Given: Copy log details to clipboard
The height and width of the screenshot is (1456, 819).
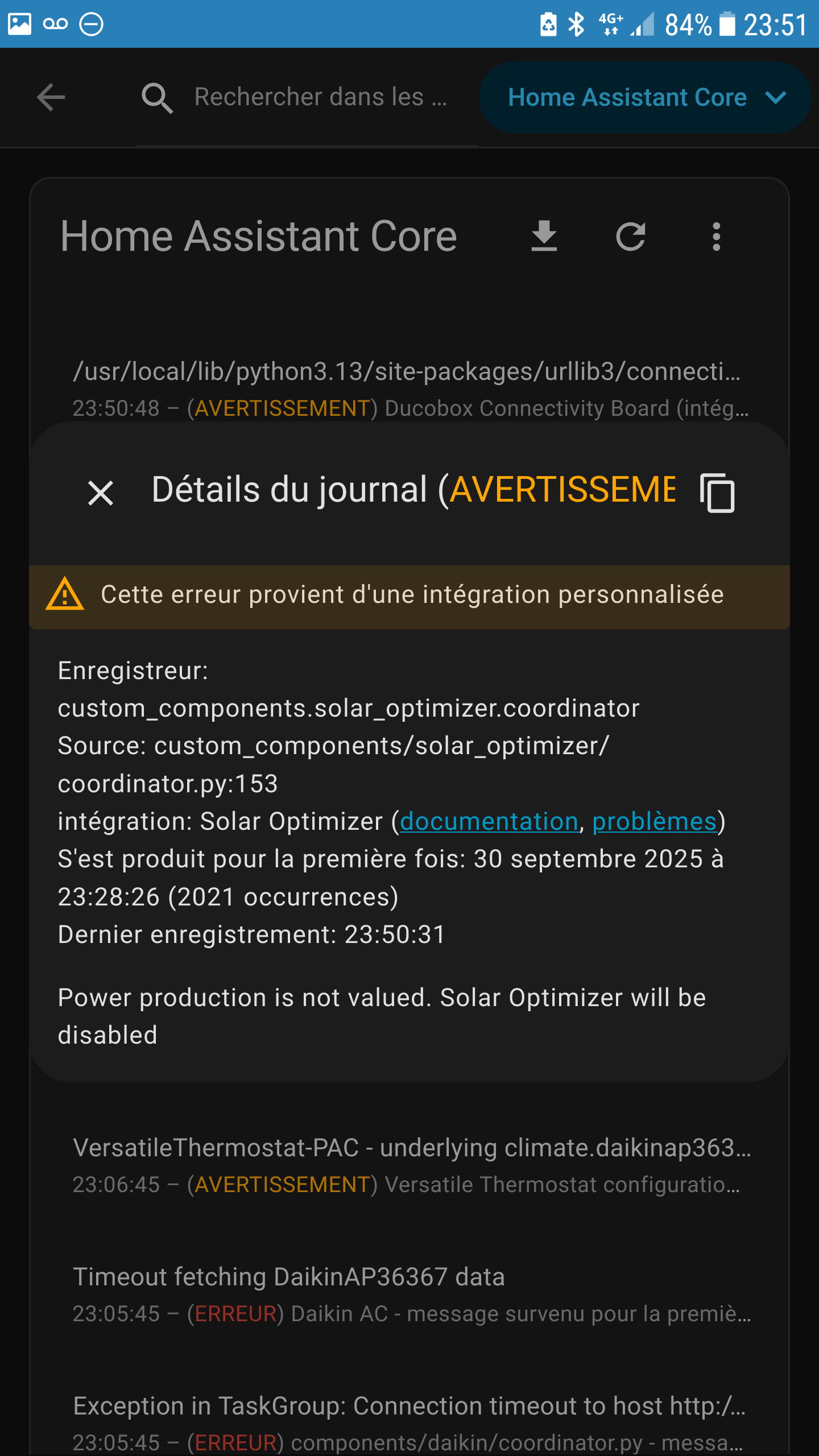Looking at the screenshot, I should (717, 493).
